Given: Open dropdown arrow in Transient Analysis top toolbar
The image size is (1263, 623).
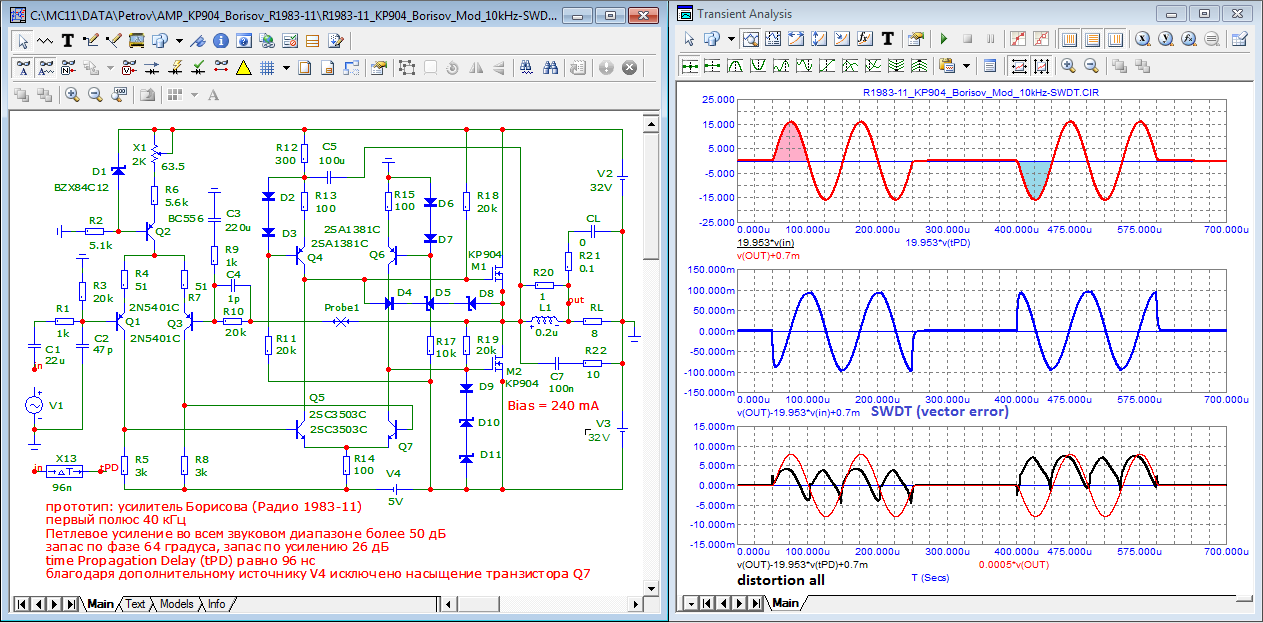Looking at the screenshot, I should tap(731, 39).
